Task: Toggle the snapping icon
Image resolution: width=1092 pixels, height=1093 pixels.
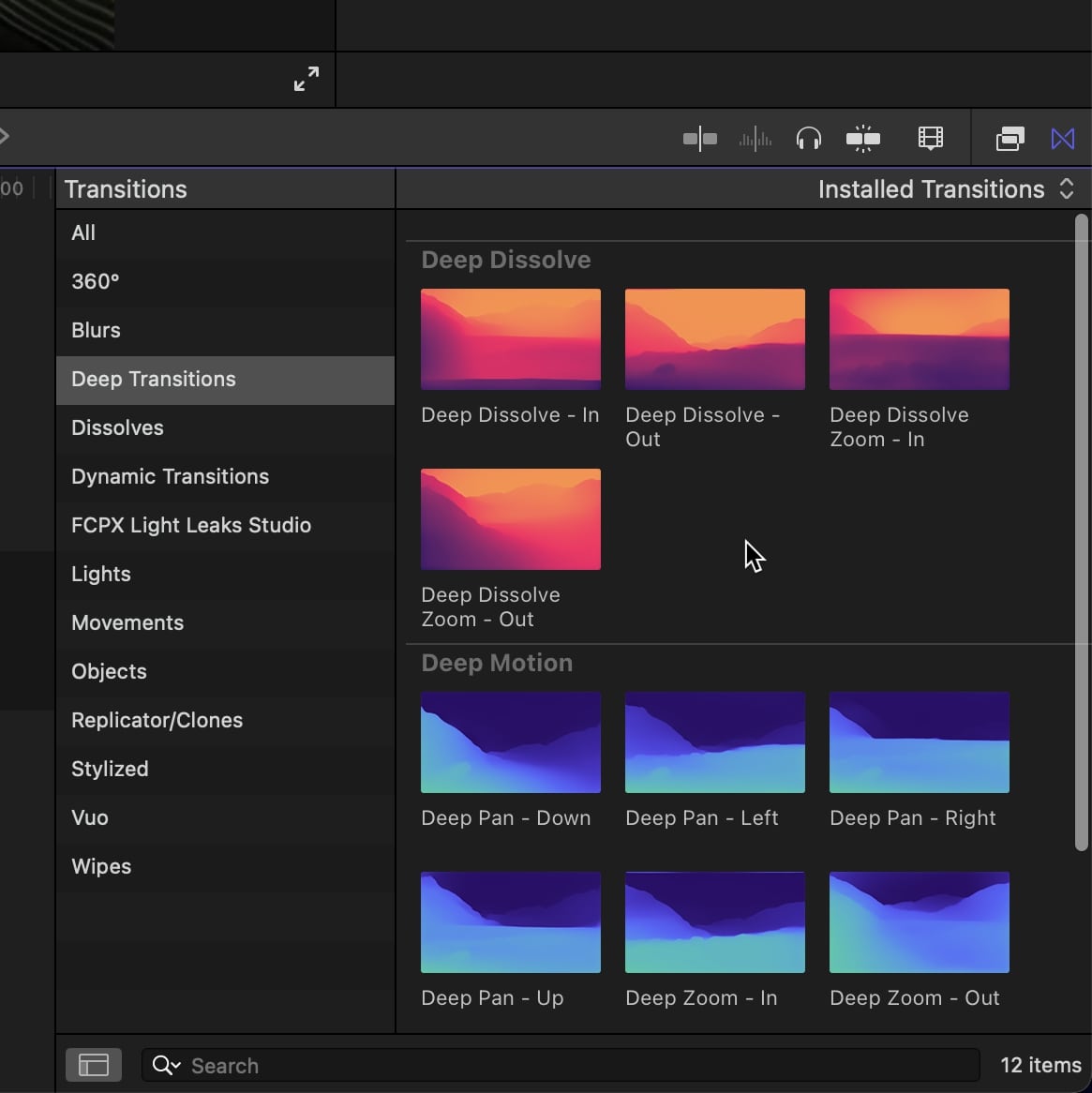Action: 862,140
